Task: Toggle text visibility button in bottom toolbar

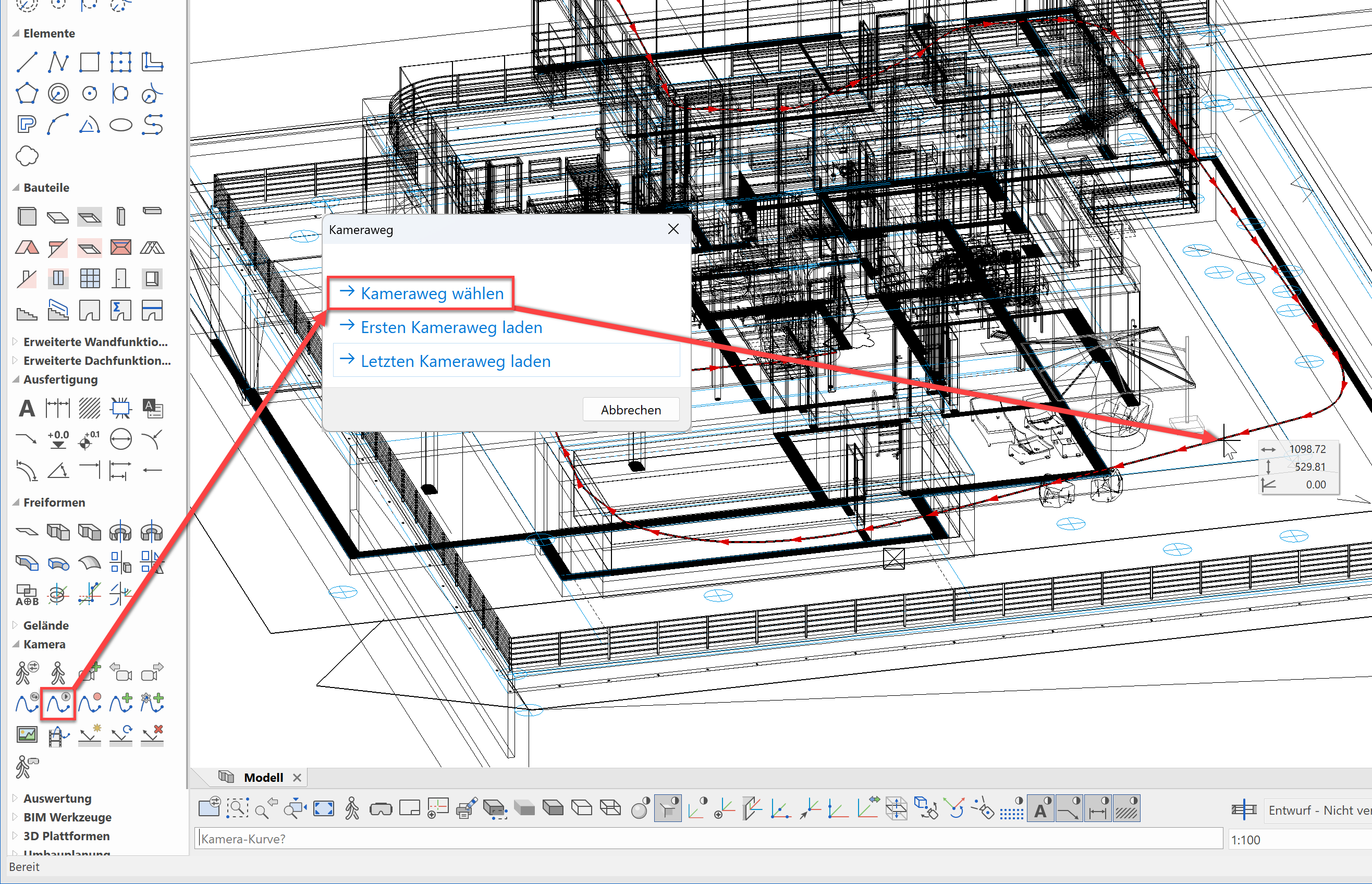Action: pyautogui.click(x=1040, y=809)
